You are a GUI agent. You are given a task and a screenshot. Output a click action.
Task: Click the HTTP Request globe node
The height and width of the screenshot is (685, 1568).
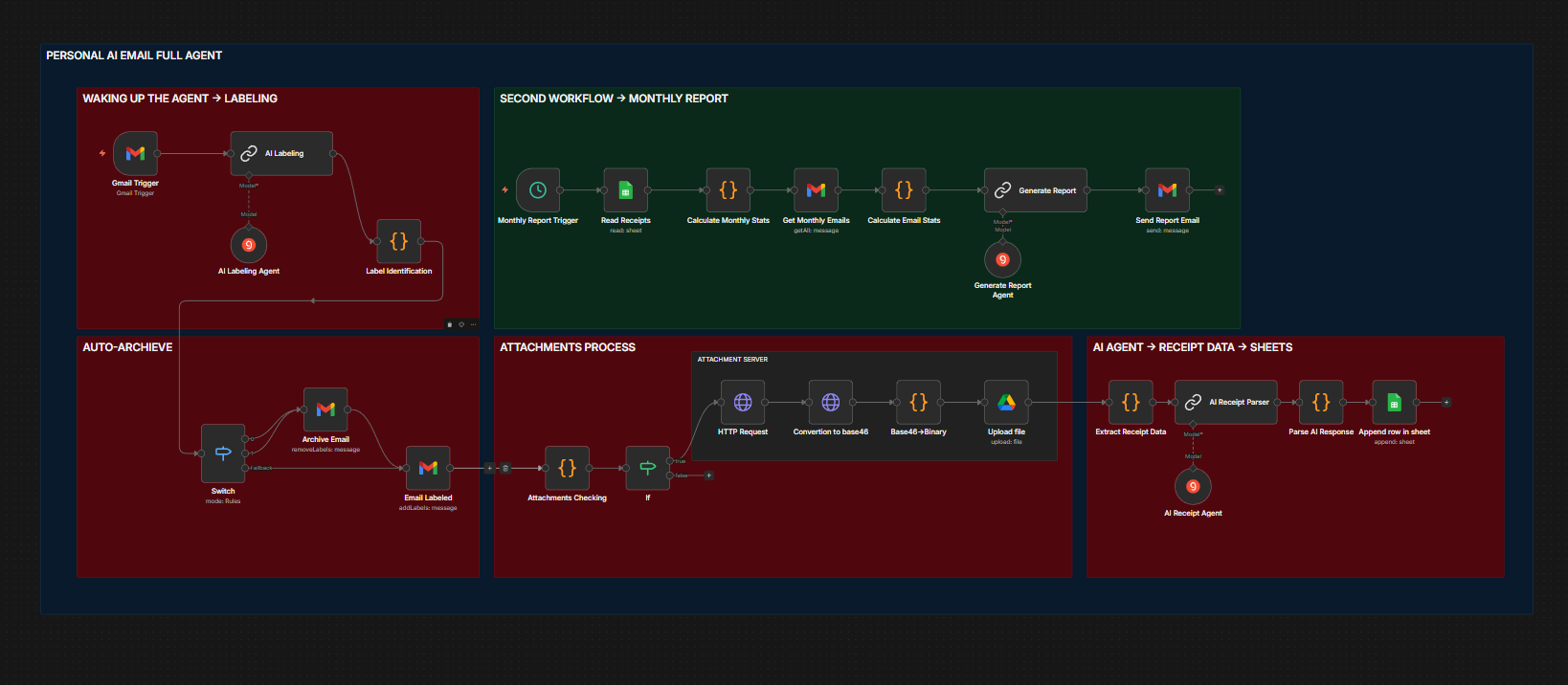(x=743, y=403)
